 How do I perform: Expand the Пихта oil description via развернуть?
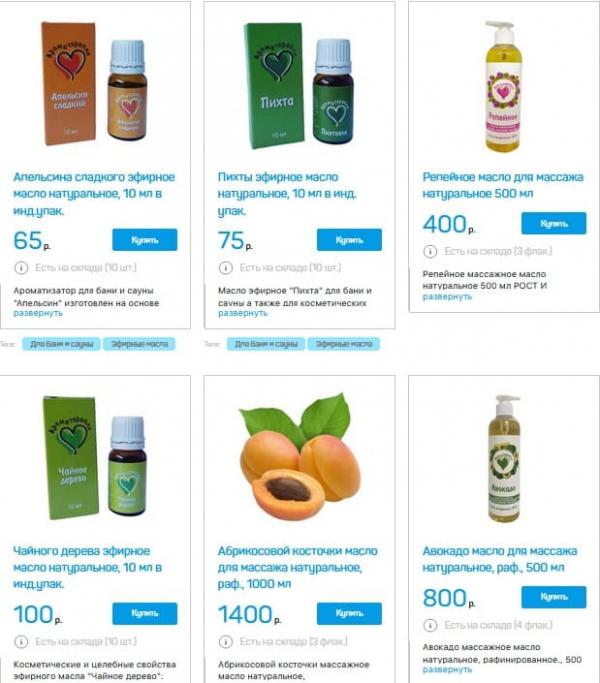[x=243, y=313]
